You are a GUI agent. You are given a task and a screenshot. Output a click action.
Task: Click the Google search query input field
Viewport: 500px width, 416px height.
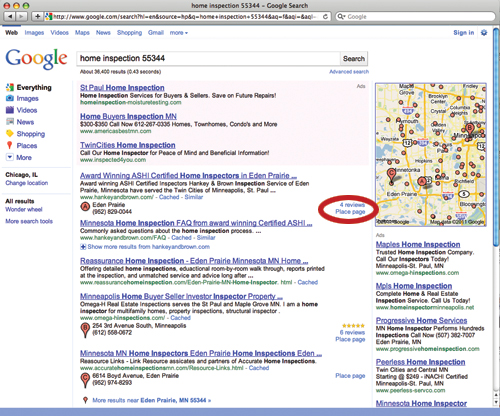point(208,59)
